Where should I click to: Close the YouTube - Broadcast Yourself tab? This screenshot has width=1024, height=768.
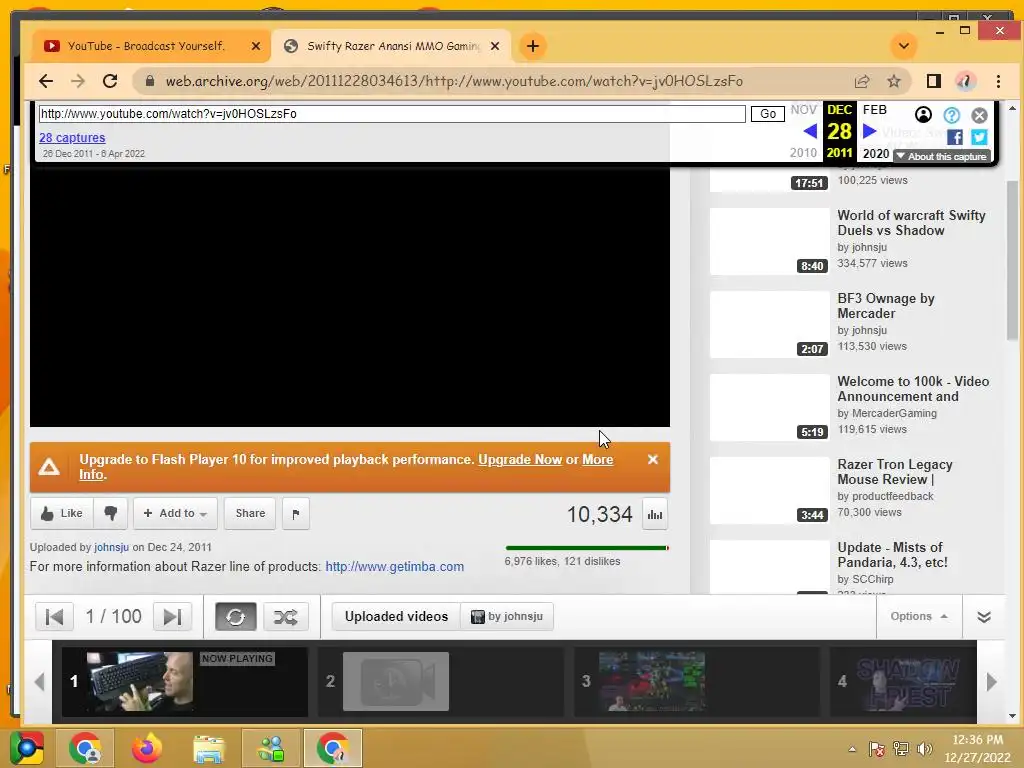[256, 46]
